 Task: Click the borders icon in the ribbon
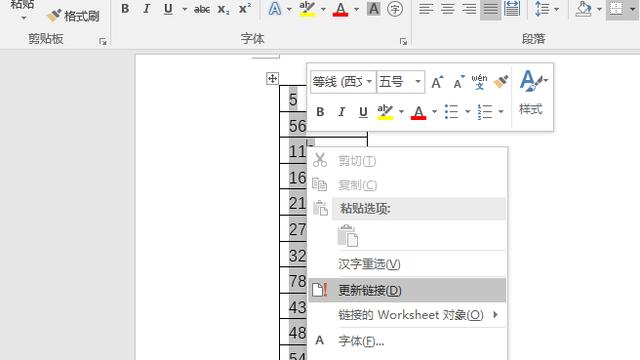coord(616,9)
